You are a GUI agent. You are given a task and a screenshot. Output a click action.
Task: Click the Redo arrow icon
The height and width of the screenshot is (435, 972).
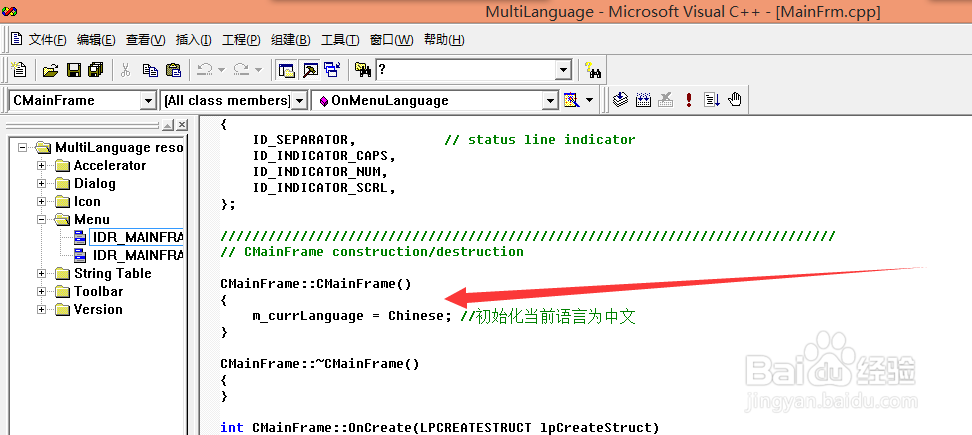pyautogui.click(x=241, y=70)
